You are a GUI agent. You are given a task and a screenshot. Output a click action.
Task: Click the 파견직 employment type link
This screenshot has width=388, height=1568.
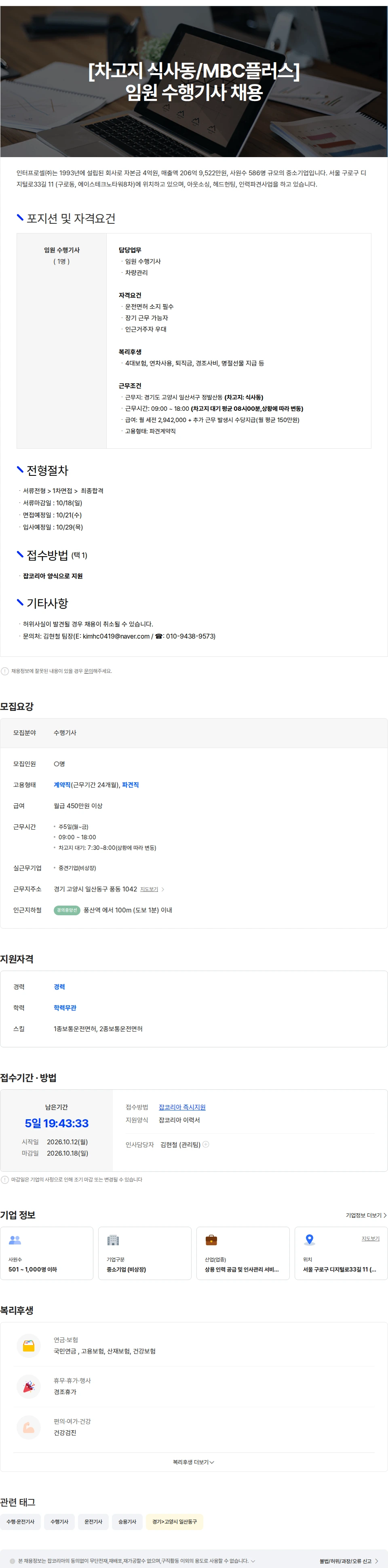(131, 785)
